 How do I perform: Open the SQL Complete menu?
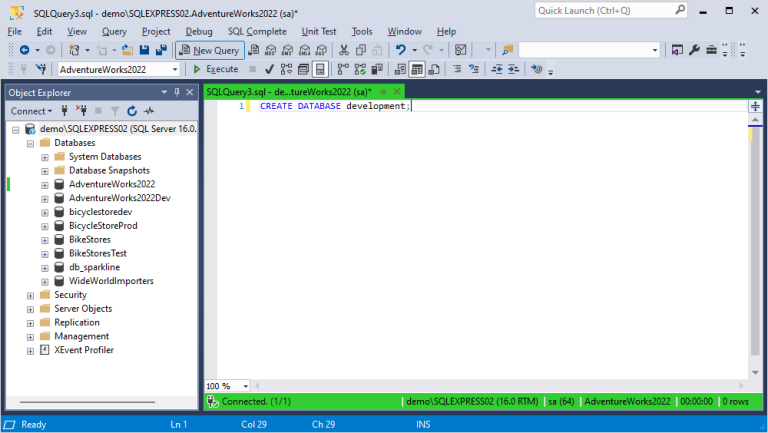click(257, 31)
